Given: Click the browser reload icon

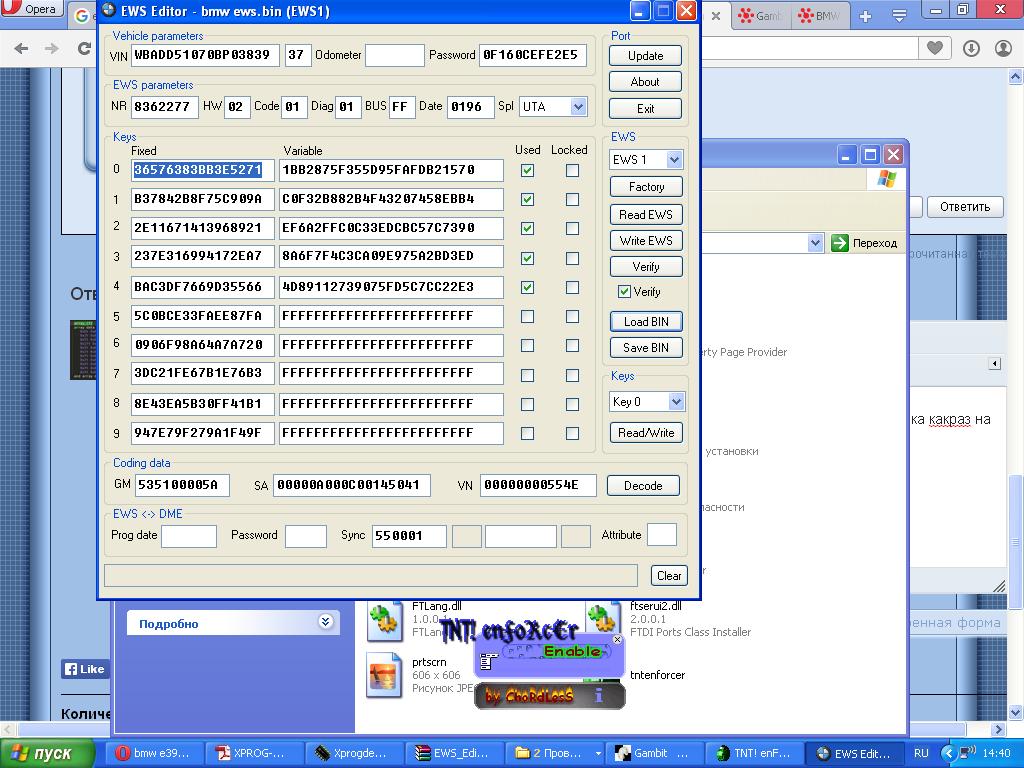Looking at the screenshot, I should (x=84, y=48).
